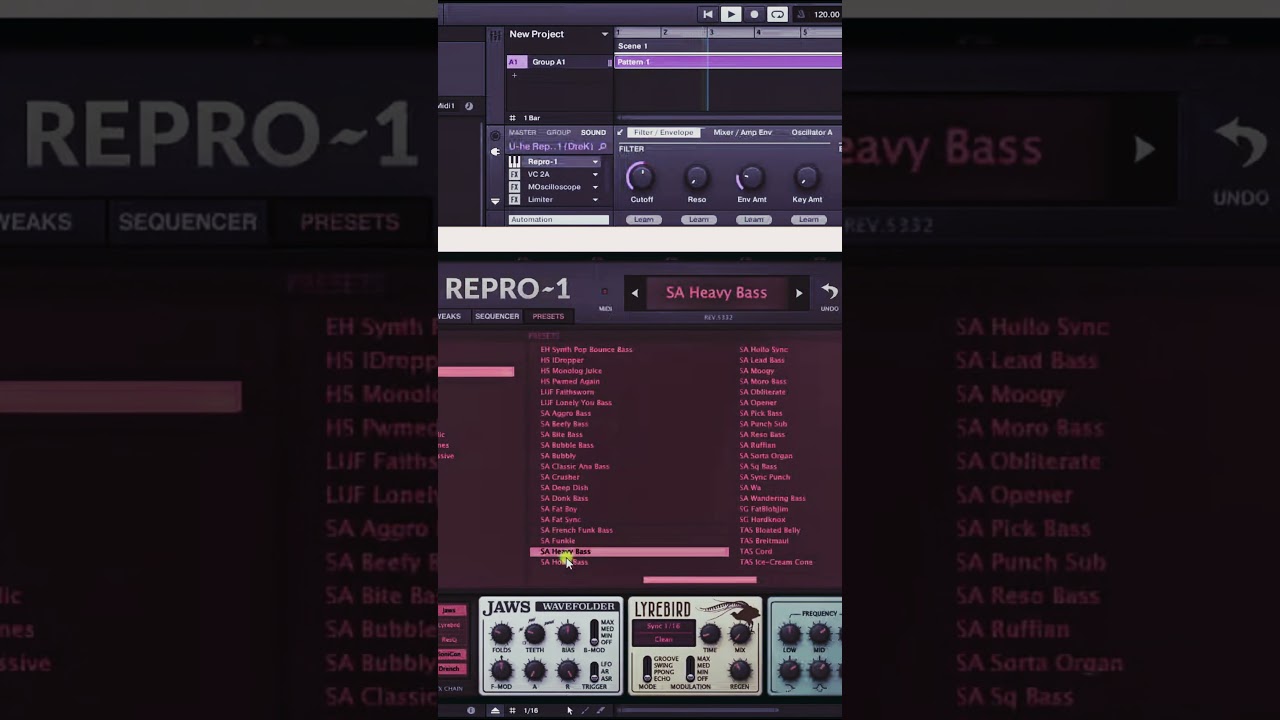
Task: Open the Repro-1 plugin slot dropdown
Action: pyautogui.click(x=595, y=162)
